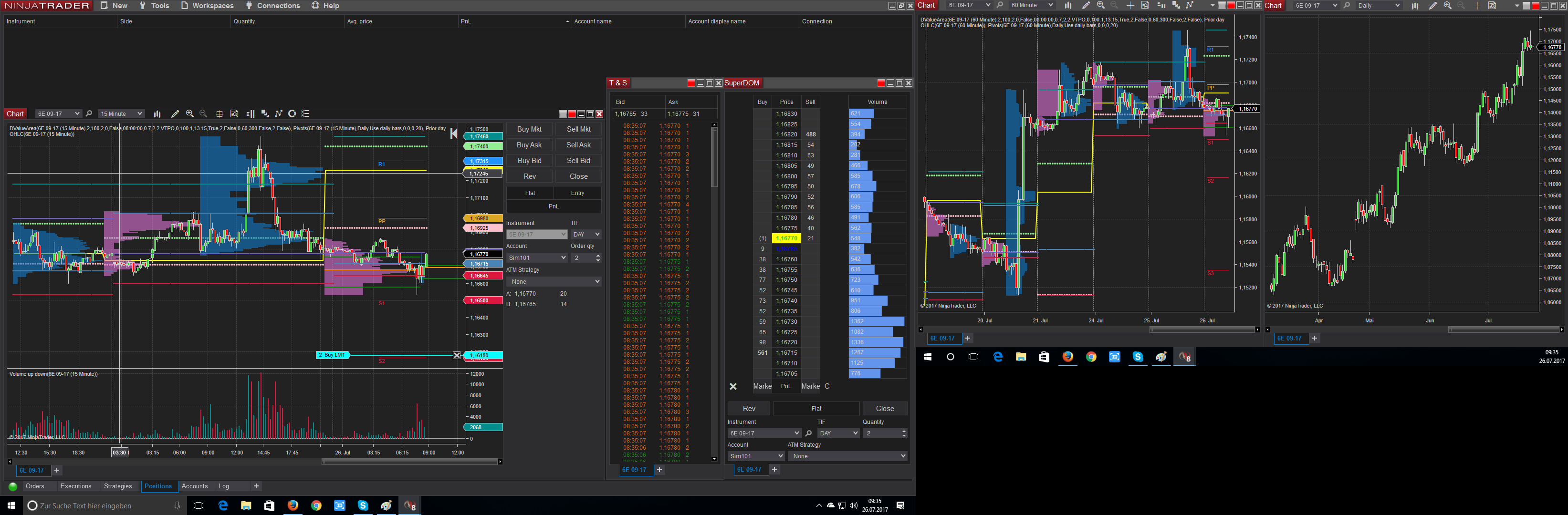Open TIF dropdown in Chart Trader

click(586, 234)
